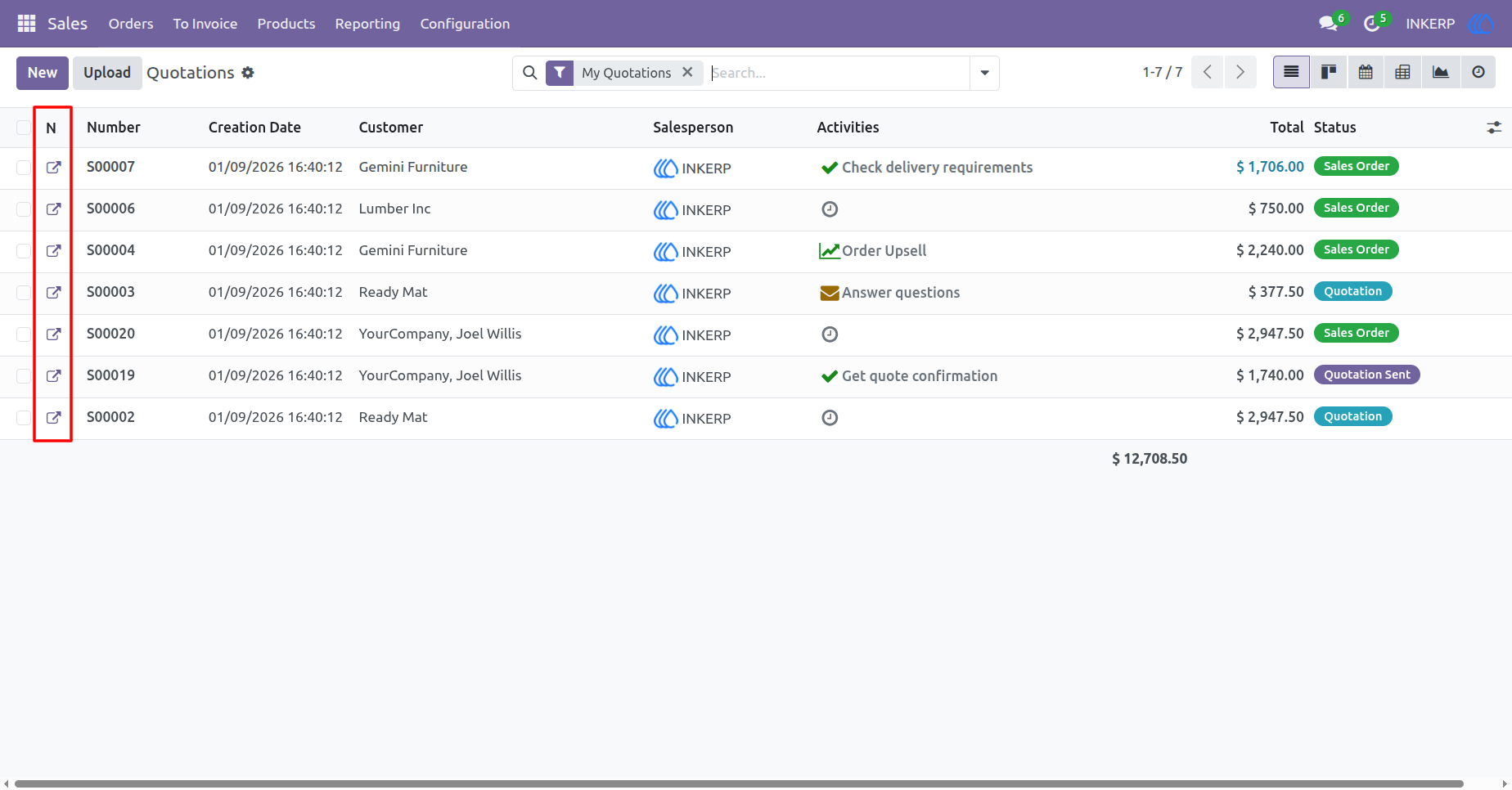
Task: Open the discuss messages icon
Action: (x=1329, y=24)
